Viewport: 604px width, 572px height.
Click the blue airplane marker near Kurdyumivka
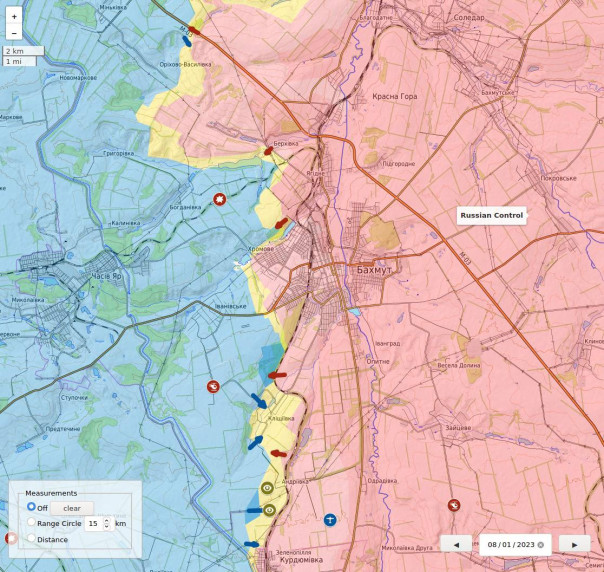point(330,519)
